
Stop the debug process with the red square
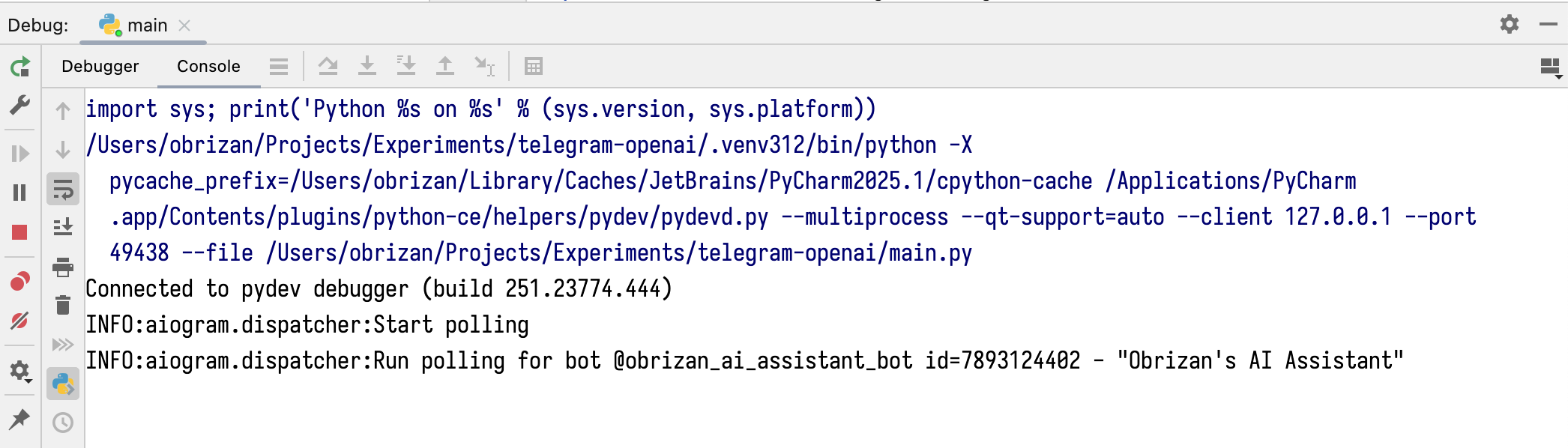20,232
